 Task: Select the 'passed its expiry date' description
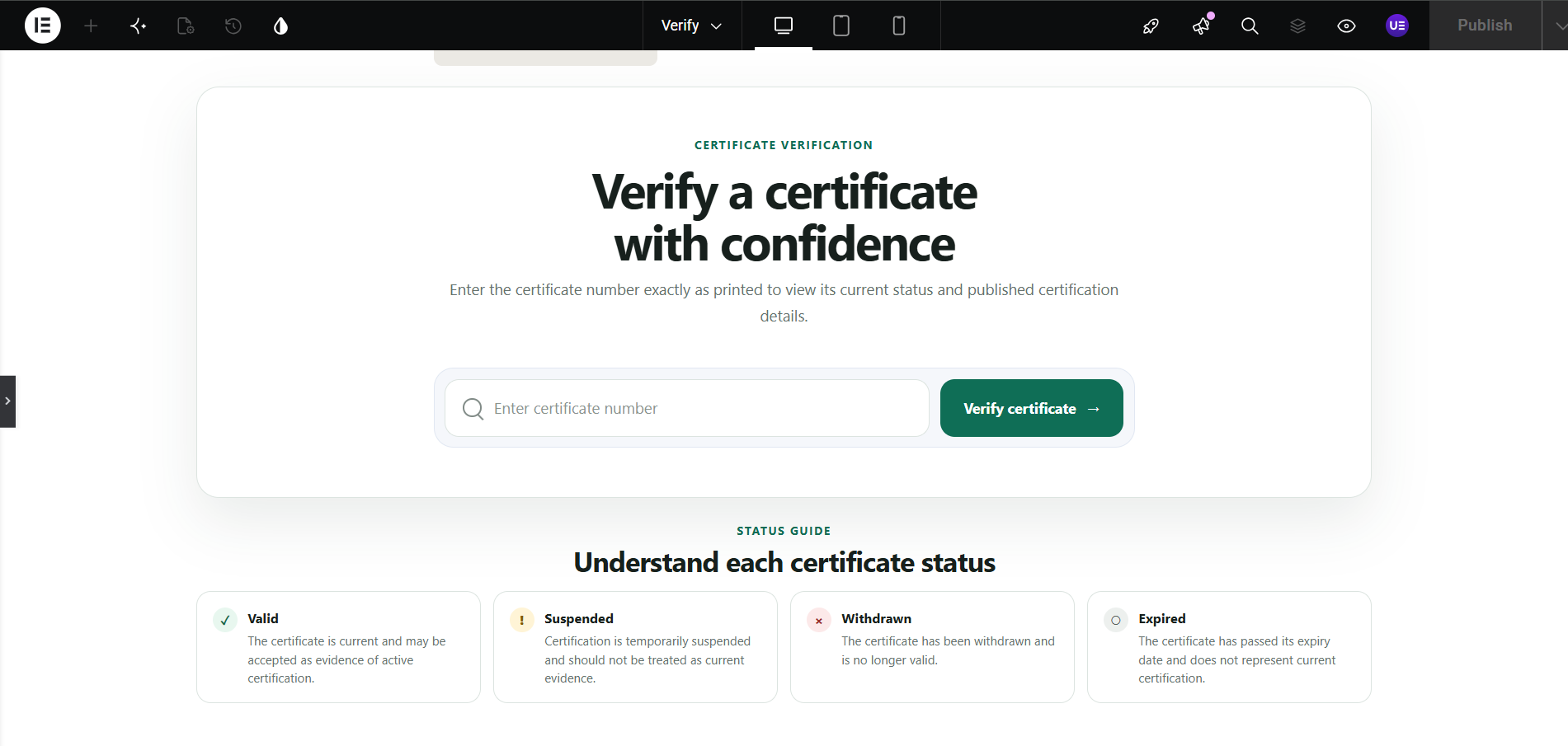(1237, 659)
